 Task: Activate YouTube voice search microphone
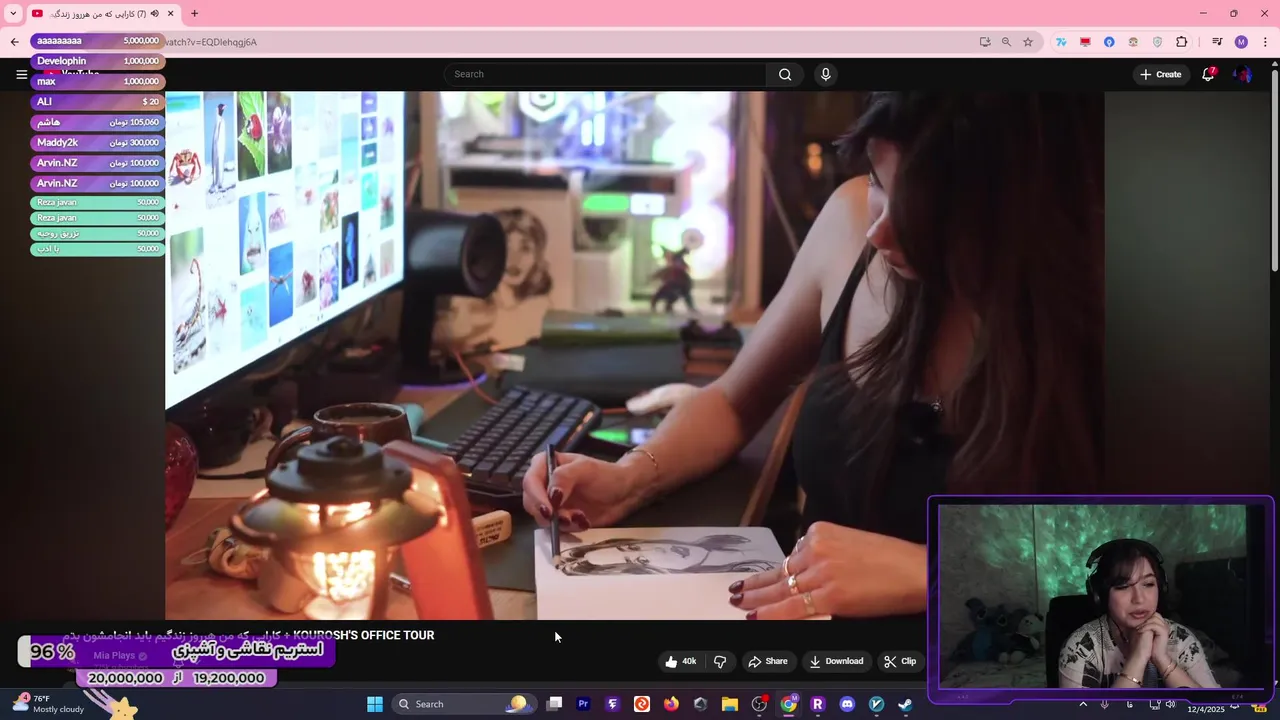(825, 74)
